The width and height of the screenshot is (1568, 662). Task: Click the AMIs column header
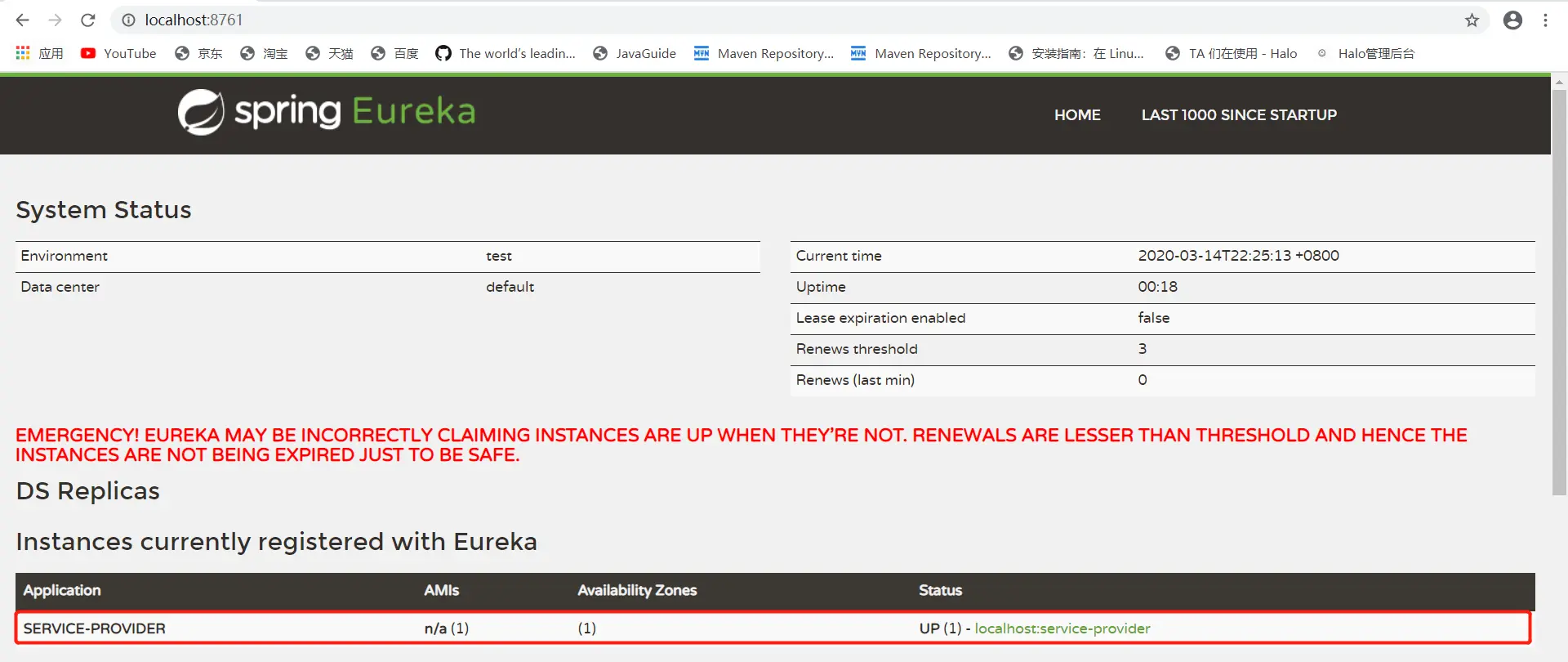click(x=442, y=590)
